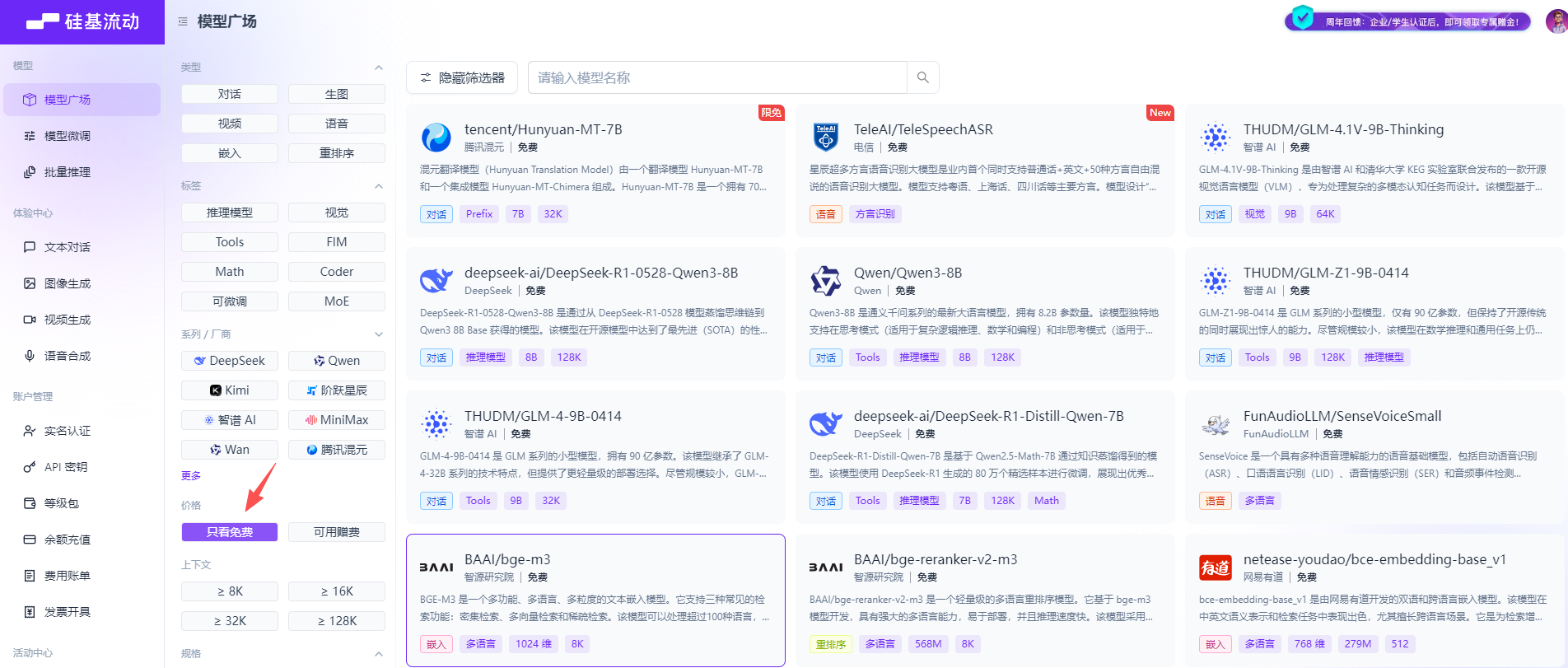Click the 文本对话 chat bubble icon
Viewport: 1568px width, 668px height.
[x=30, y=247]
